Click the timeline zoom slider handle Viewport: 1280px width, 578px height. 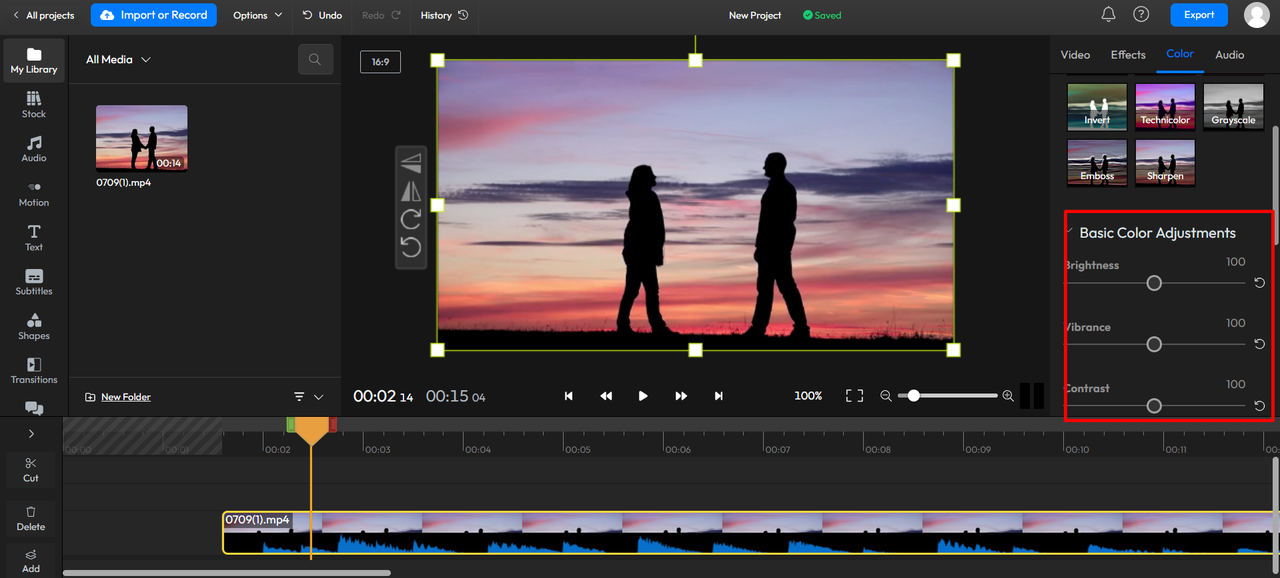pos(913,396)
